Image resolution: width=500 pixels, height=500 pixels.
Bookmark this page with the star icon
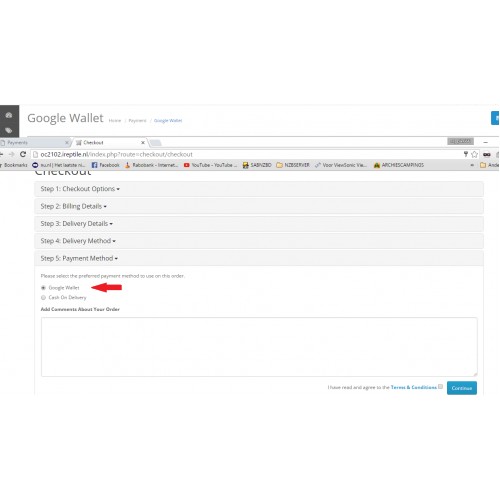[475, 154]
